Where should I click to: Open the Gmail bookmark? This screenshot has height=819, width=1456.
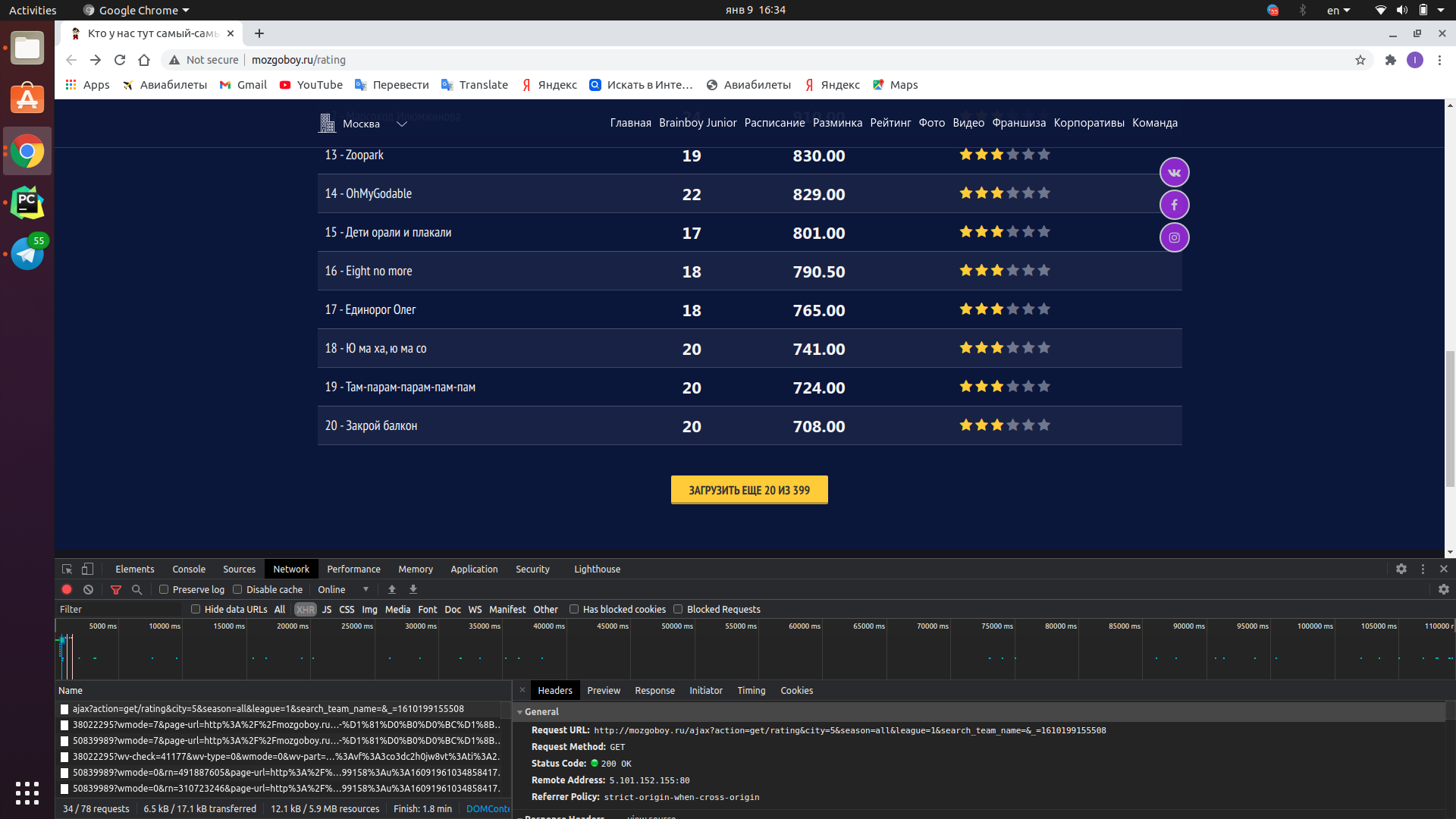coord(243,85)
